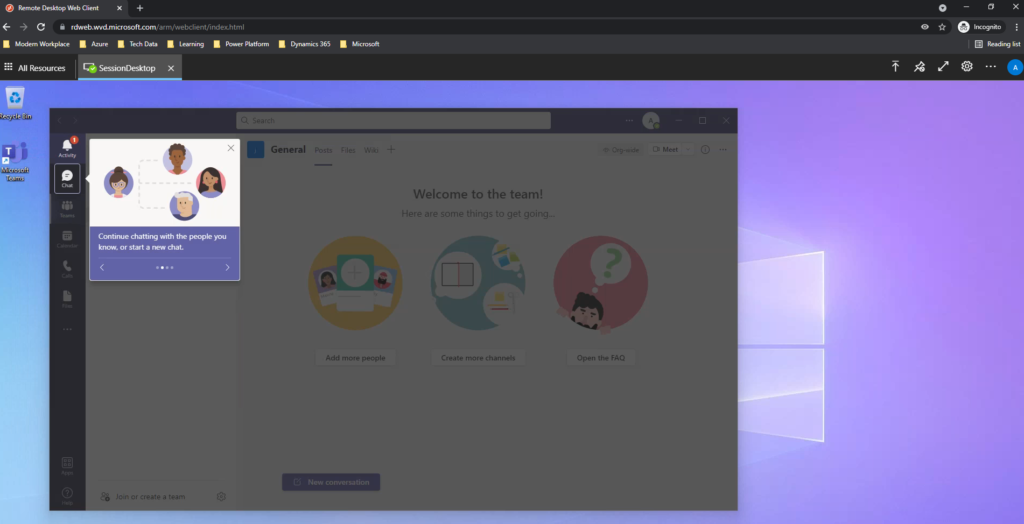Open channel more options ellipsis
The width and height of the screenshot is (1024, 524).
pos(723,150)
